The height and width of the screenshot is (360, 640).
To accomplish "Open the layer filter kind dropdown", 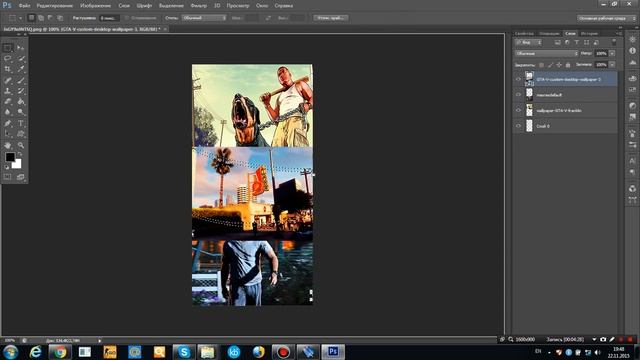I will tap(528, 42).
